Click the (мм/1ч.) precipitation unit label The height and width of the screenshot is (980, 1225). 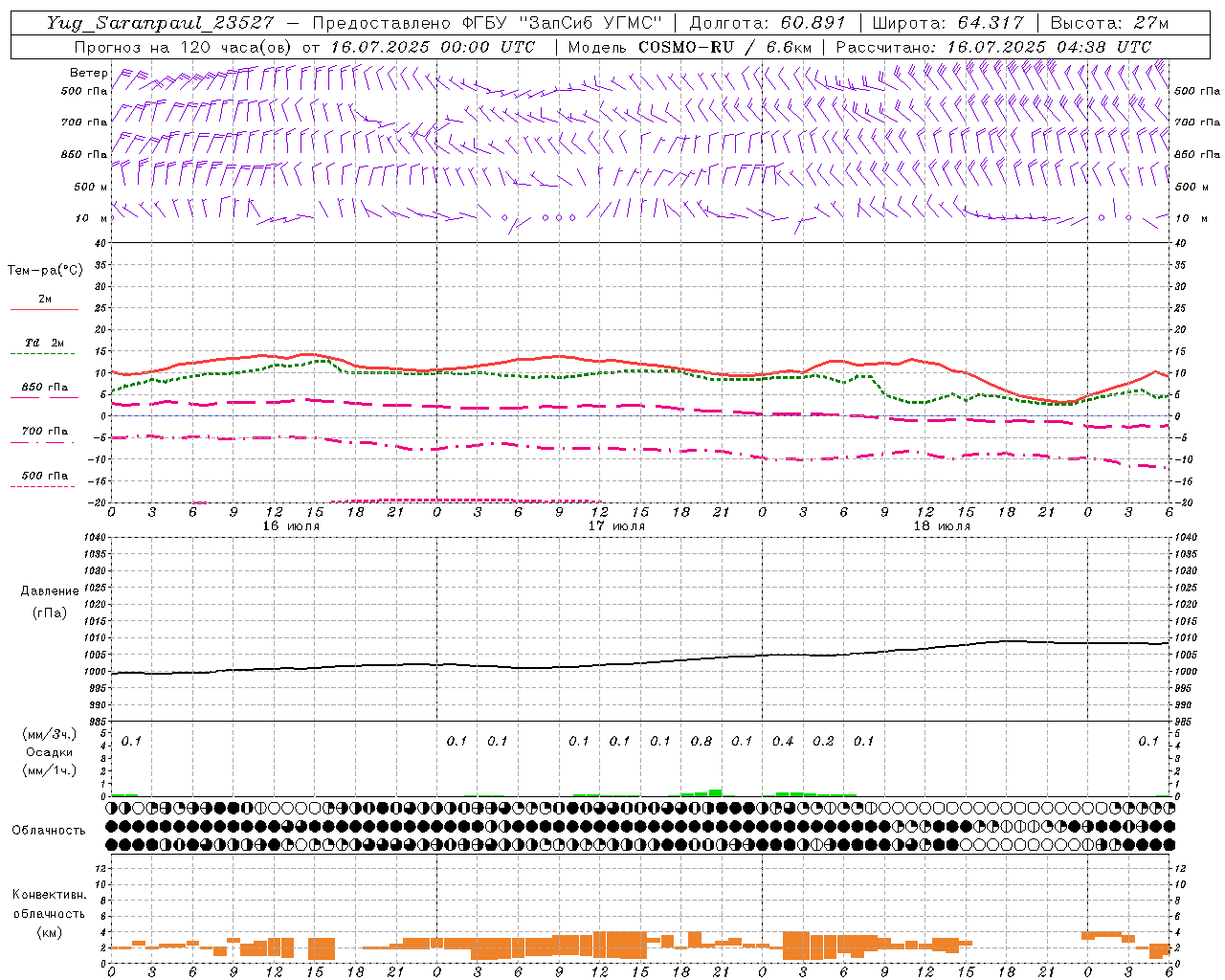(50, 769)
